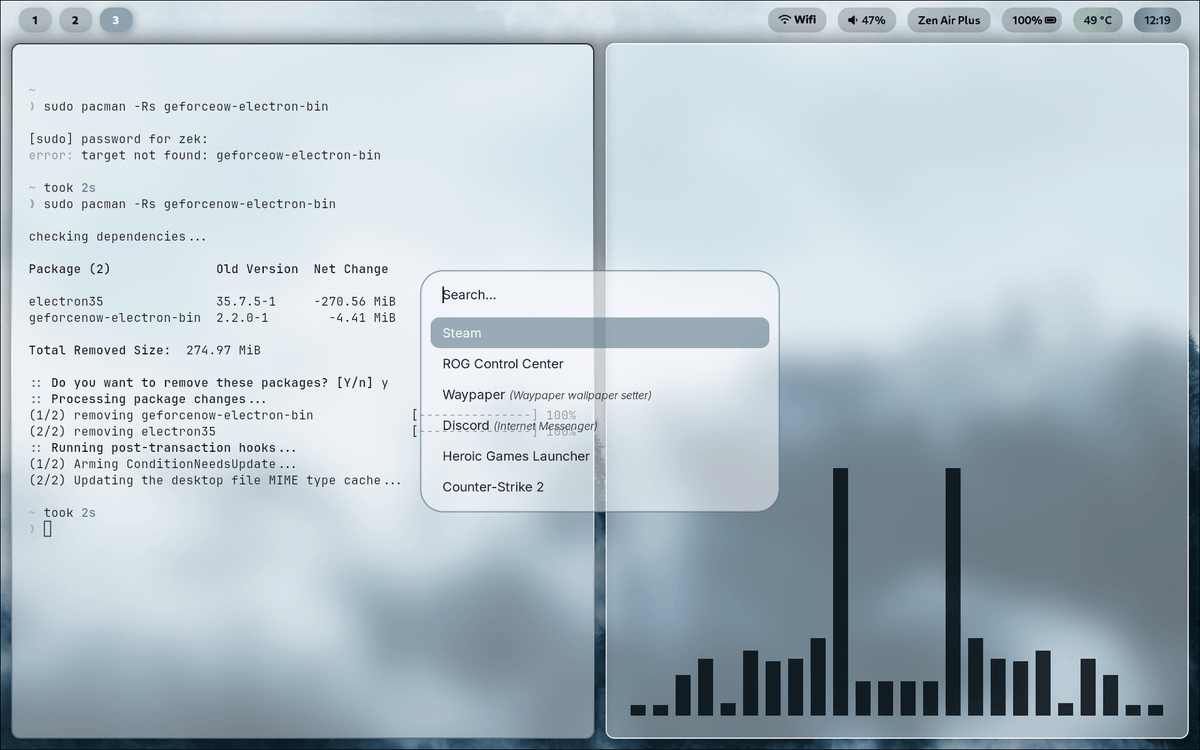
Task: Launch Steam from the launcher list
Action: [x=600, y=333]
